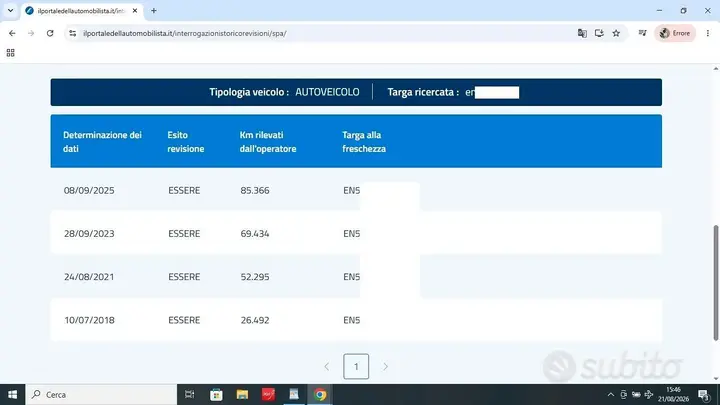Screen dimensions: 720x405
Task: Open Chrome three-dot menu
Action: [708, 33]
